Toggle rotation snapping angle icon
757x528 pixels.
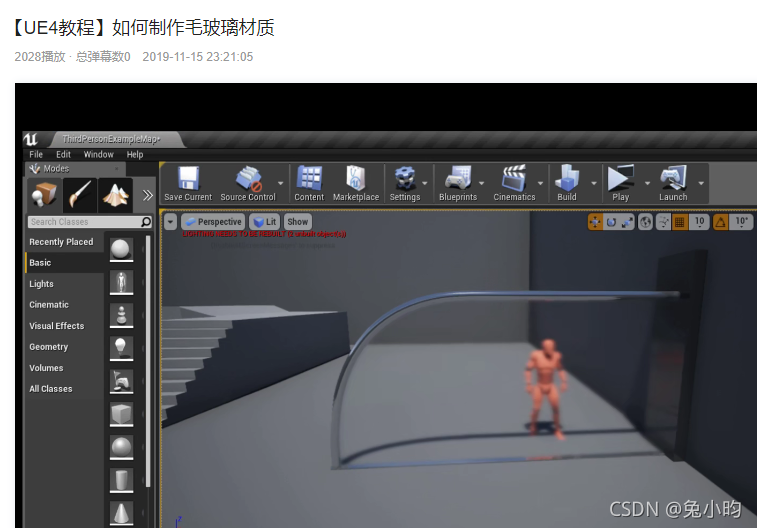coord(720,222)
